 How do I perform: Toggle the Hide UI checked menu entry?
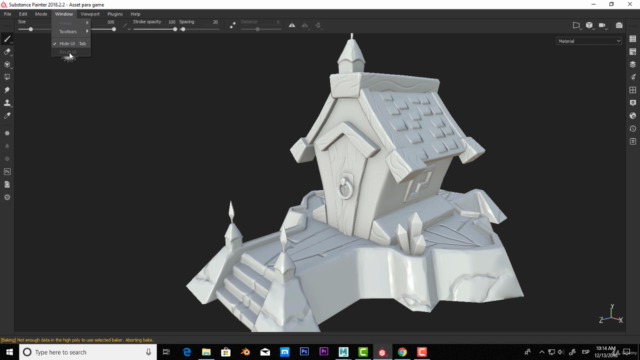pos(71,44)
